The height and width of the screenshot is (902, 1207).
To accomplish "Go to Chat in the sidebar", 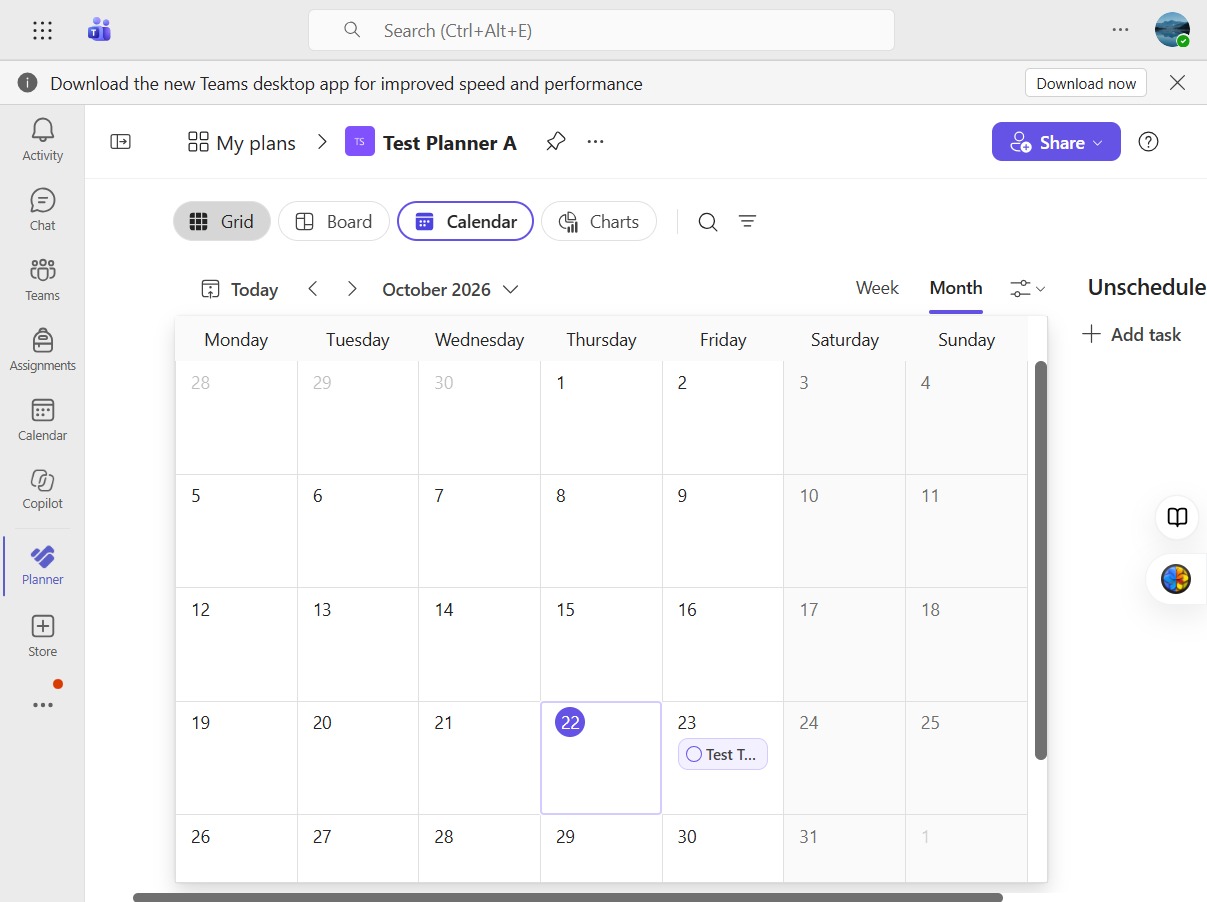I will pyautogui.click(x=42, y=209).
